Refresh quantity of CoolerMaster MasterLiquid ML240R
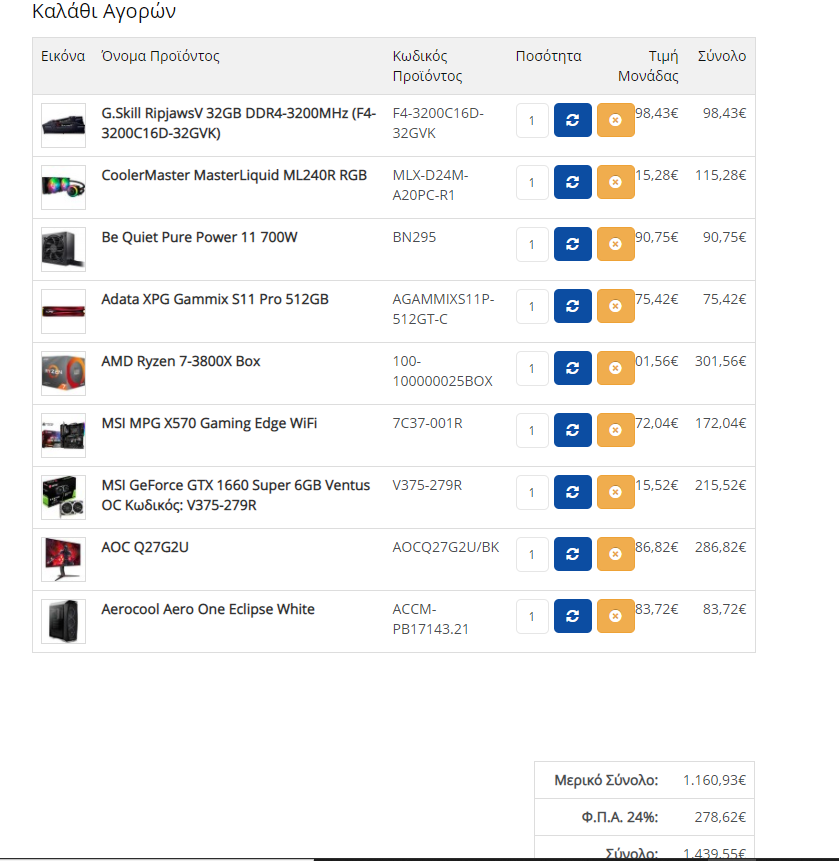 [x=573, y=182]
